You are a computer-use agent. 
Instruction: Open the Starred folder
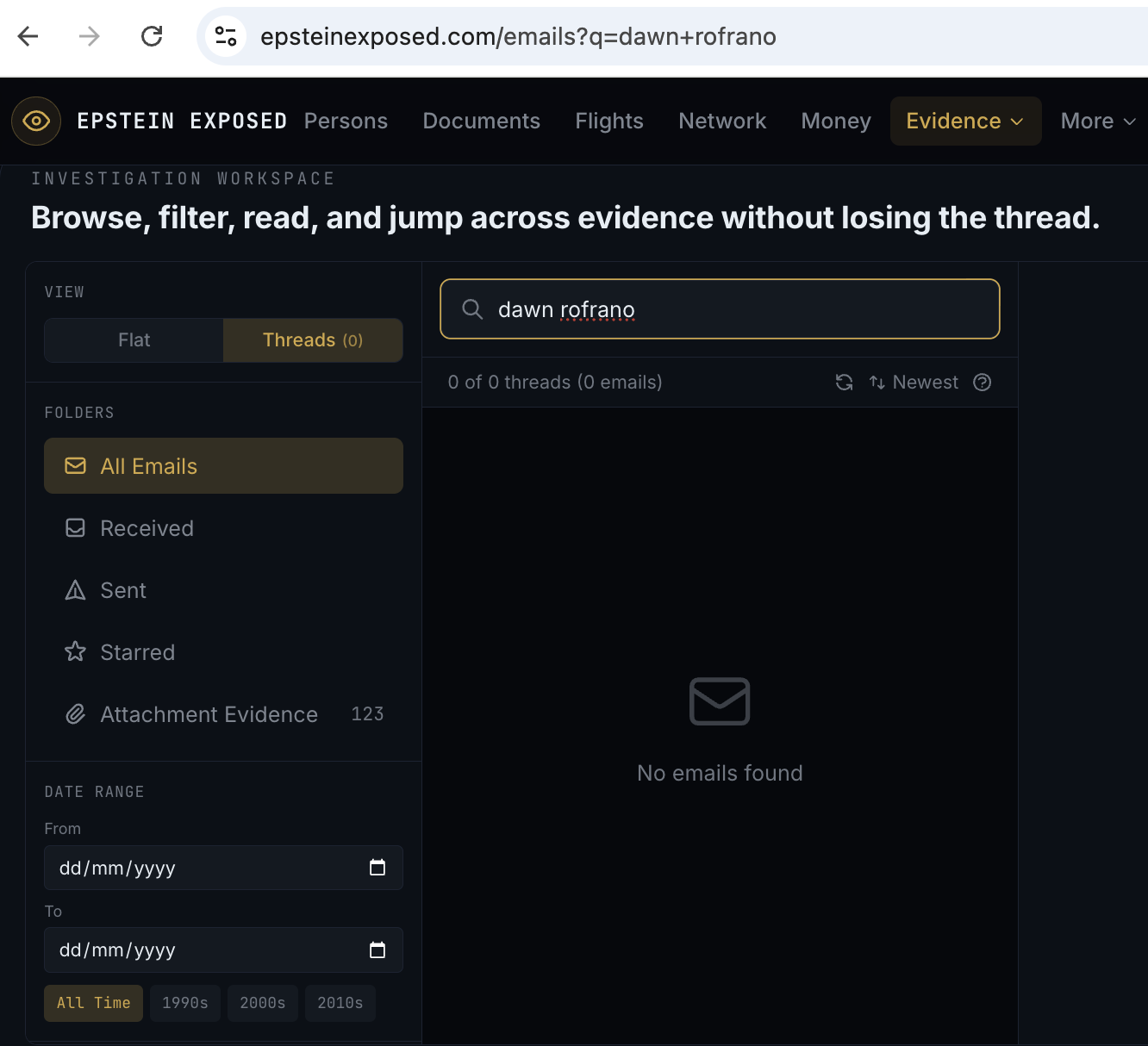pyautogui.click(x=137, y=652)
